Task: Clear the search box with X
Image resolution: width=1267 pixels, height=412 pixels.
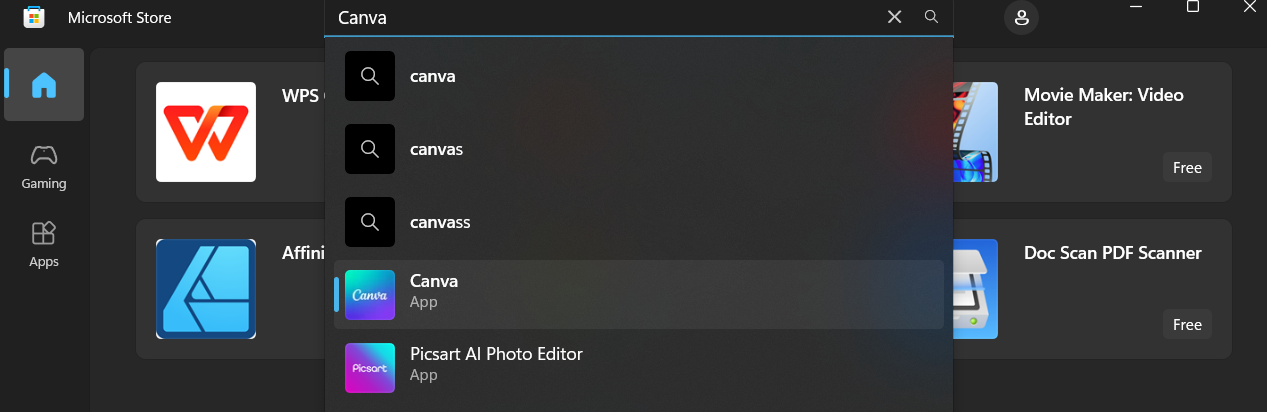Action: click(895, 17)
